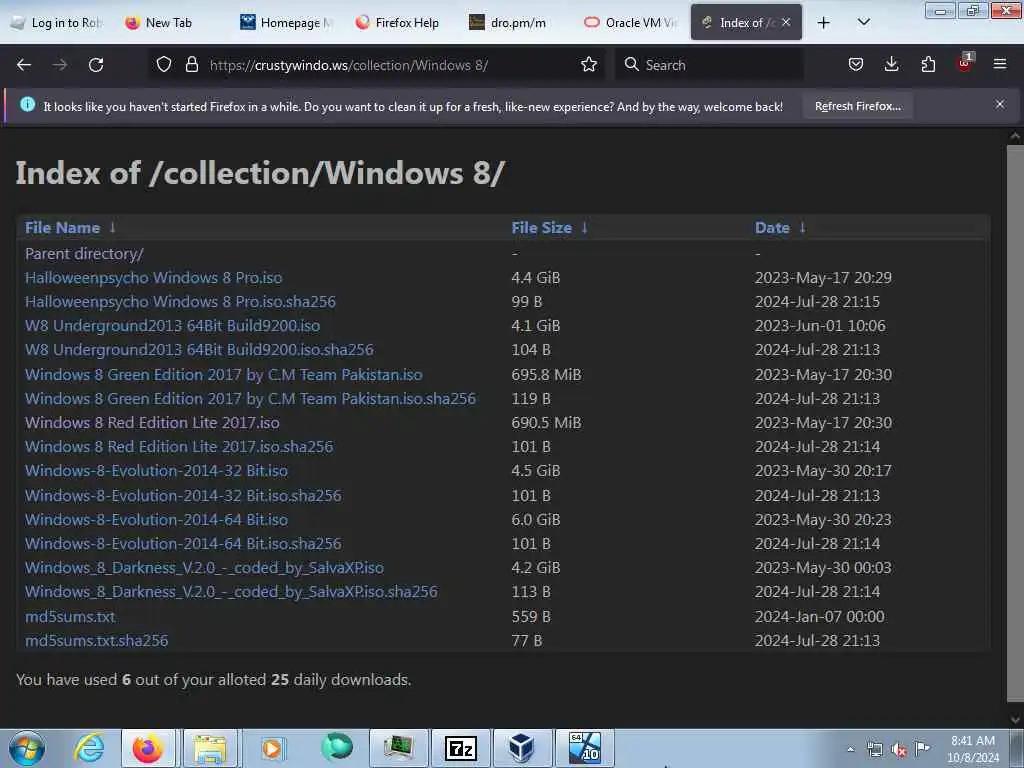The height and width of the screenshot is (768, 1024).
Task: Open tracking protection shield icon
Action: pyautogui.click(x=164, y=65)
